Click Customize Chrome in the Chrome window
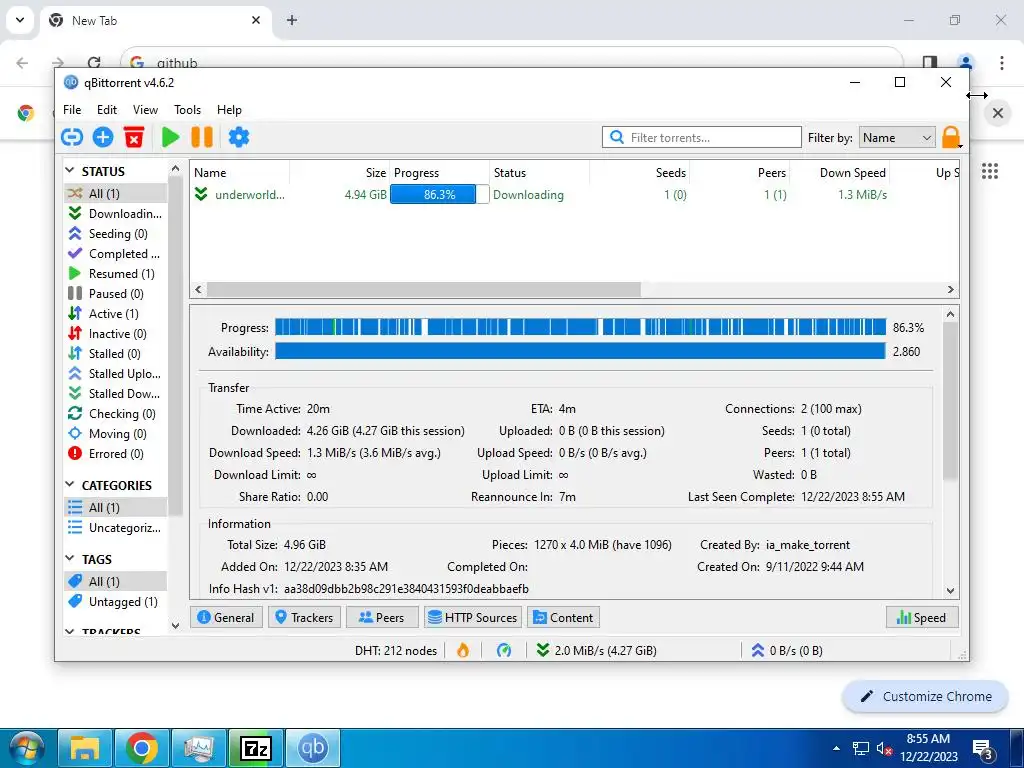Screen dimensions: 1024x768 (x=926, y=696)
